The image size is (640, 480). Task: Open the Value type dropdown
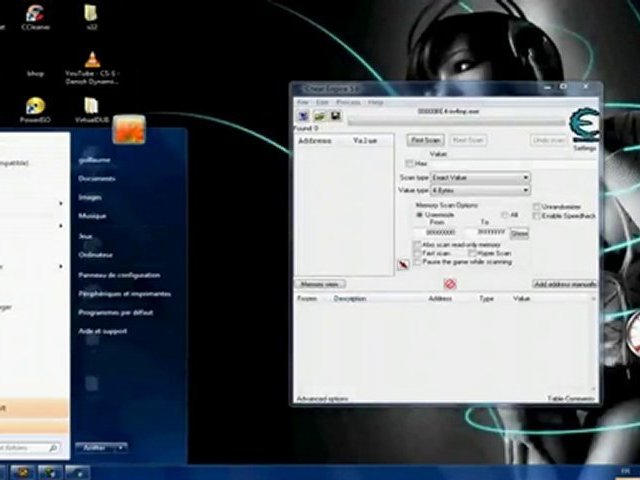point(478,189)
